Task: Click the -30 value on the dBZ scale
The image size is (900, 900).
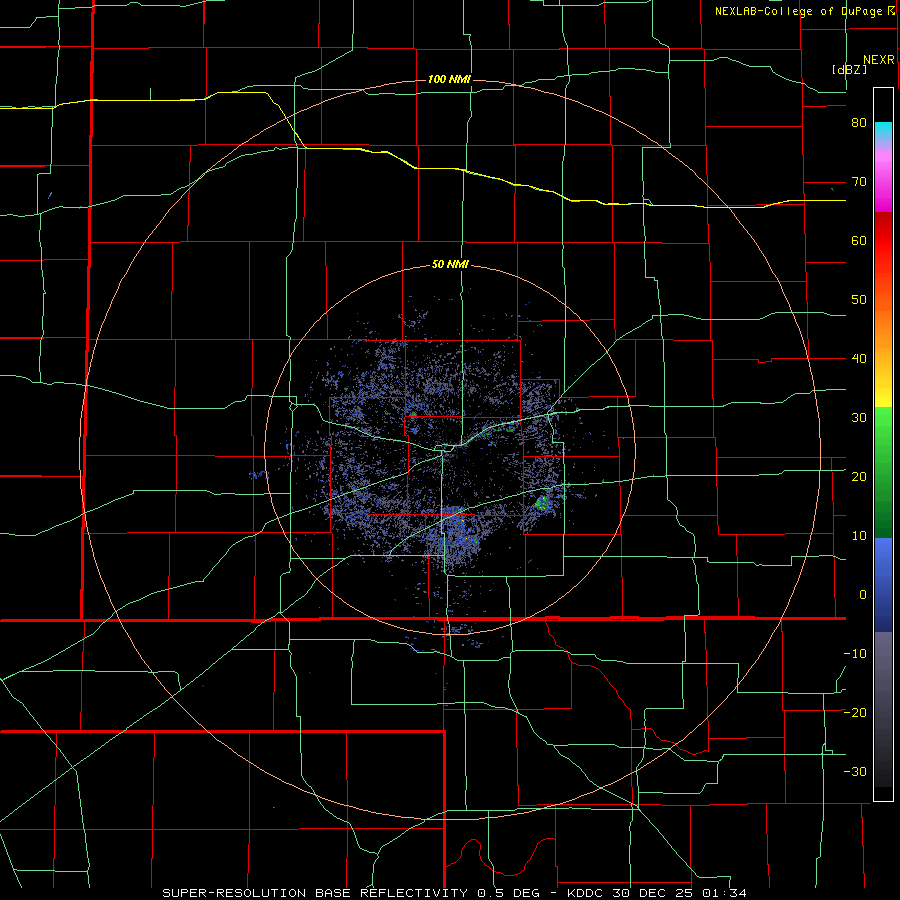Action: click(855, 771)
